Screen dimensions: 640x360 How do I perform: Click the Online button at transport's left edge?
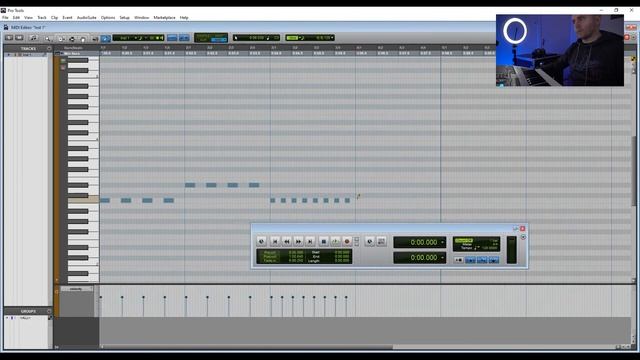[x=262, y=242]
